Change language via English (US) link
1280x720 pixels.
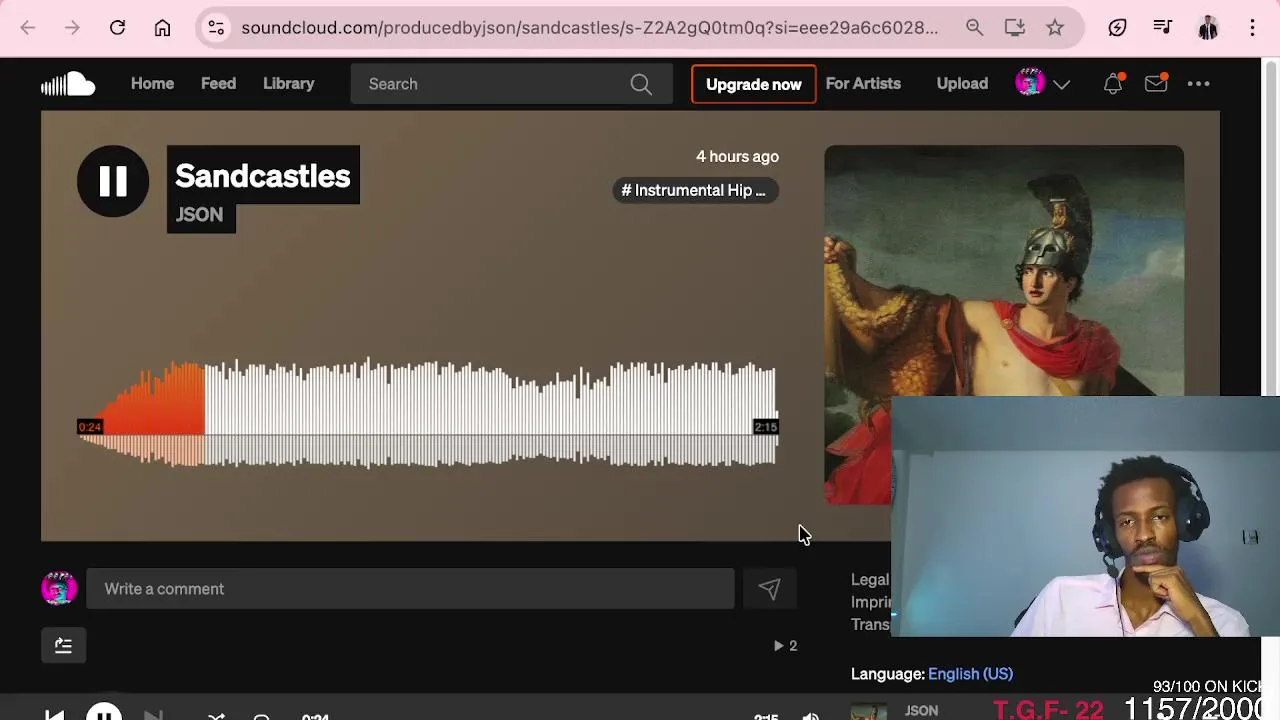tap(970, 674)
